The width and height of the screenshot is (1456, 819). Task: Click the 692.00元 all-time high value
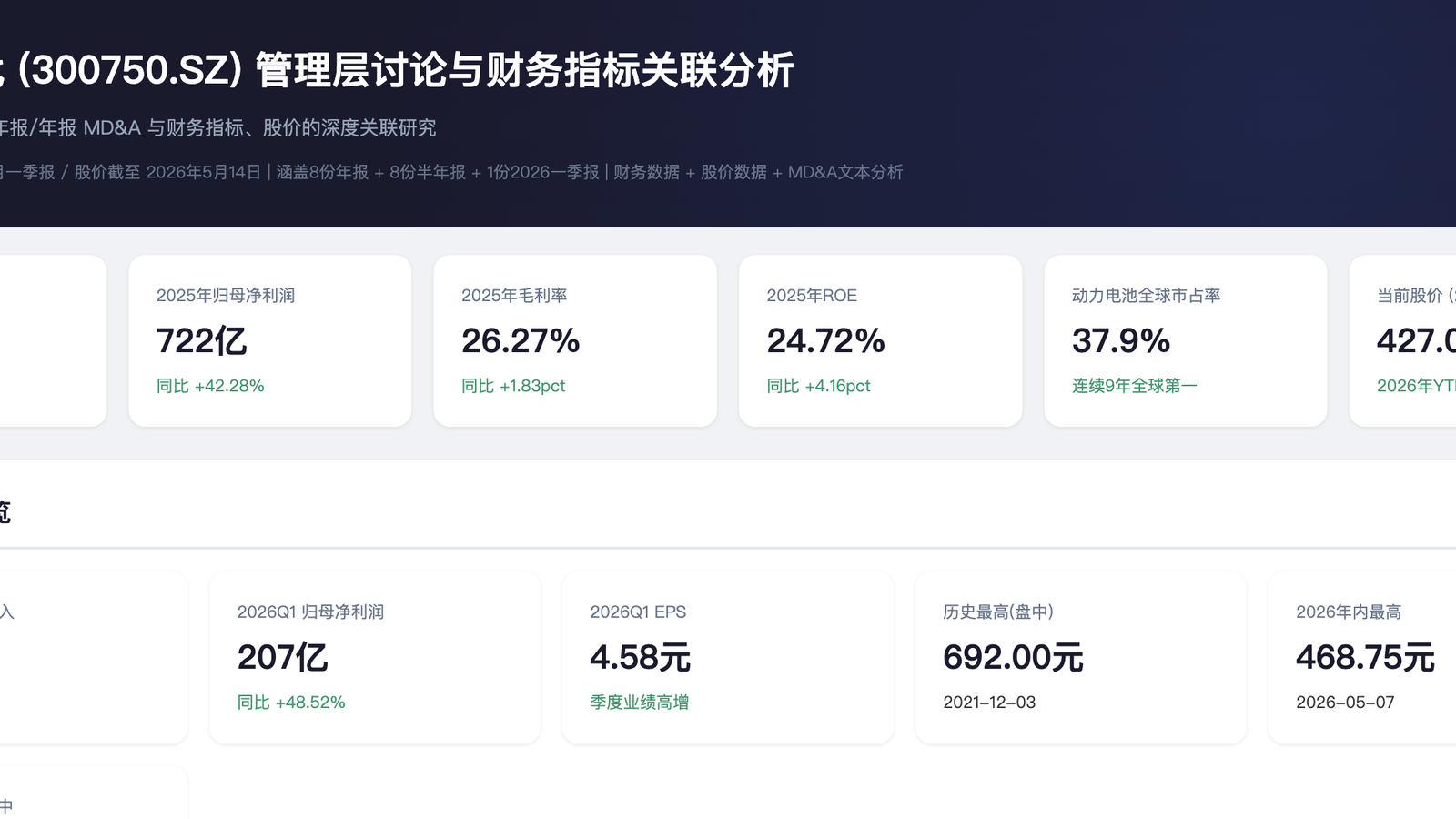1014,657
